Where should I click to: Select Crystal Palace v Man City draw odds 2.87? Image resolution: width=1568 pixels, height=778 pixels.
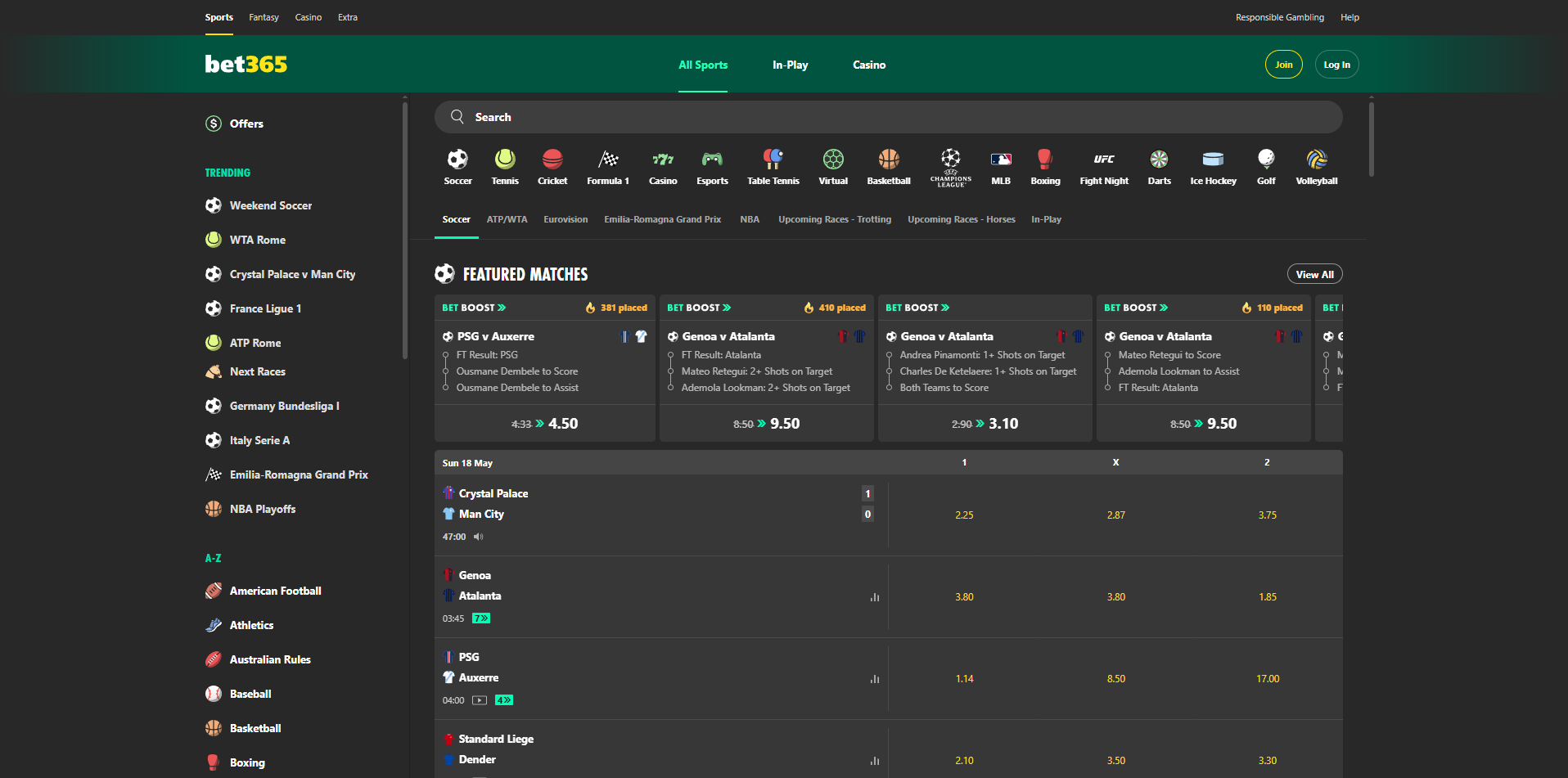pos(1116,515)
